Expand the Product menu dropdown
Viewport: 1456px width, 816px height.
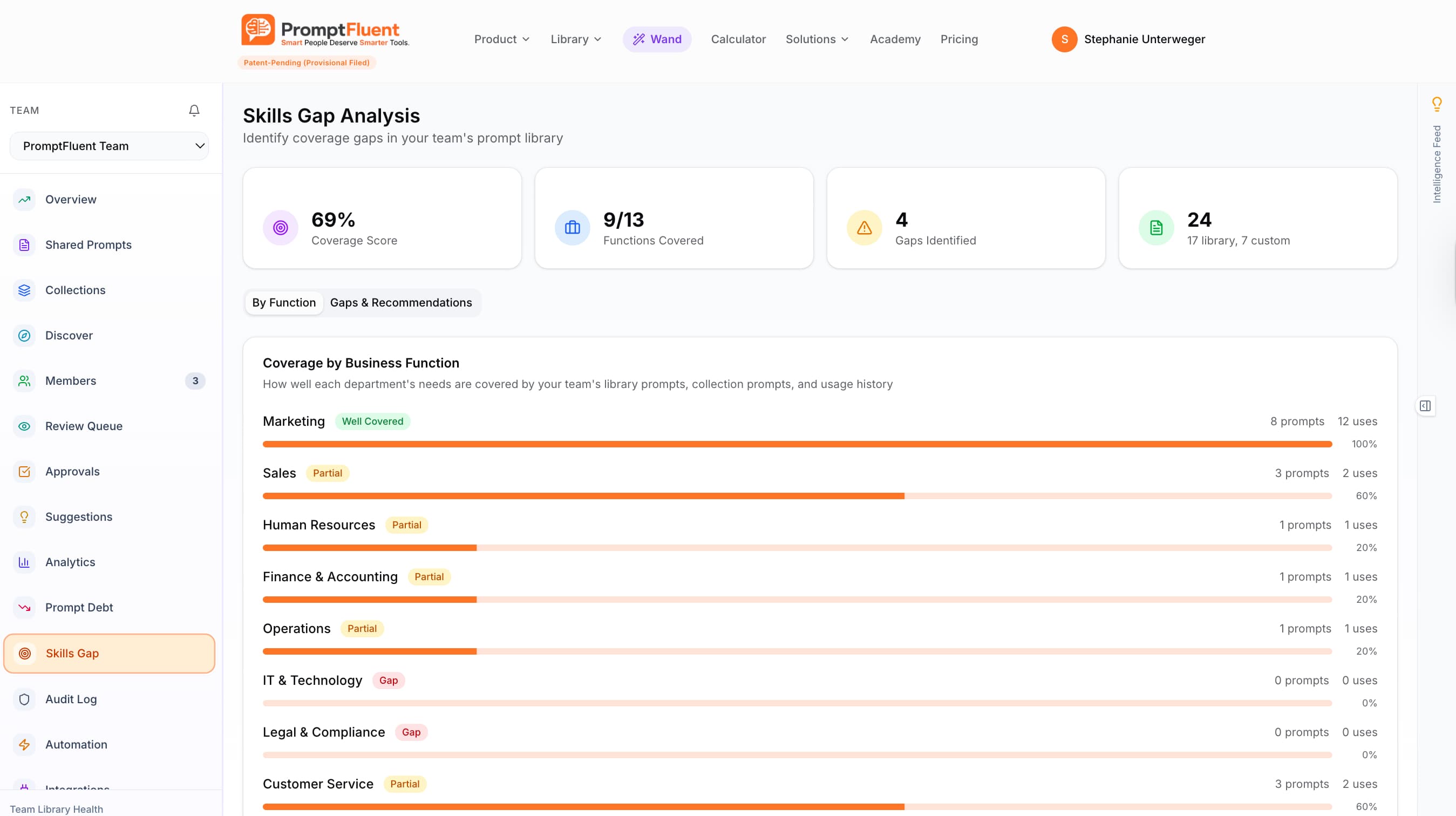pos(501,39)
